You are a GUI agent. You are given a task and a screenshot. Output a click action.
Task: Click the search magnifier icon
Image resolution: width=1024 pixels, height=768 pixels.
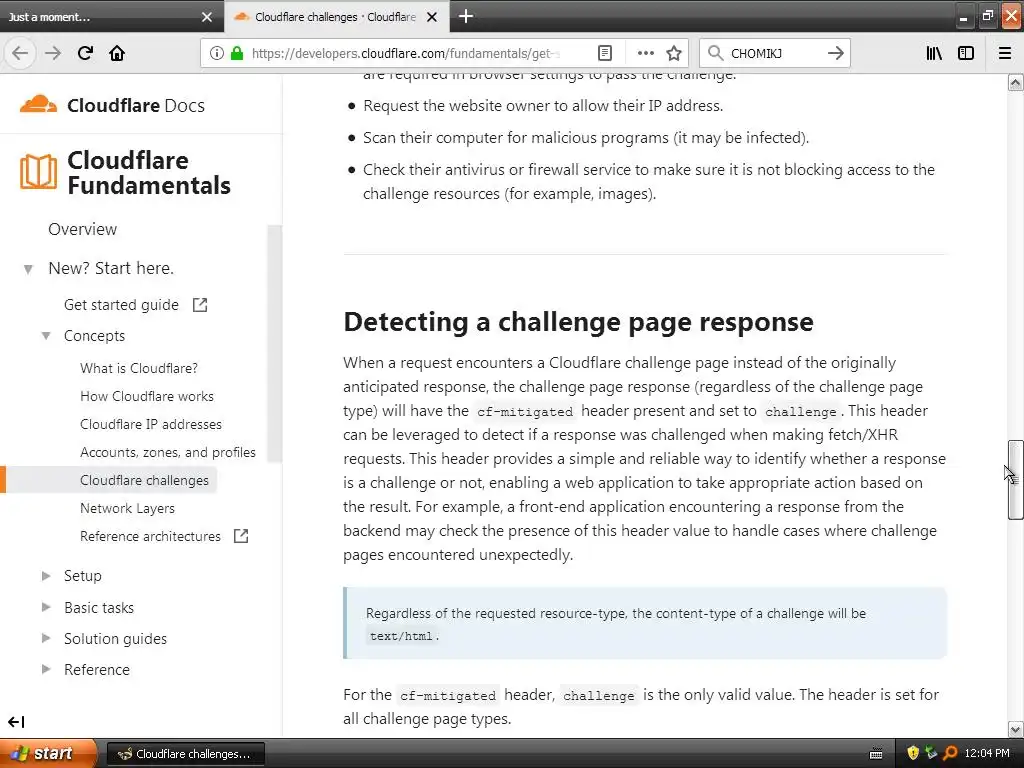pos(716,53)
